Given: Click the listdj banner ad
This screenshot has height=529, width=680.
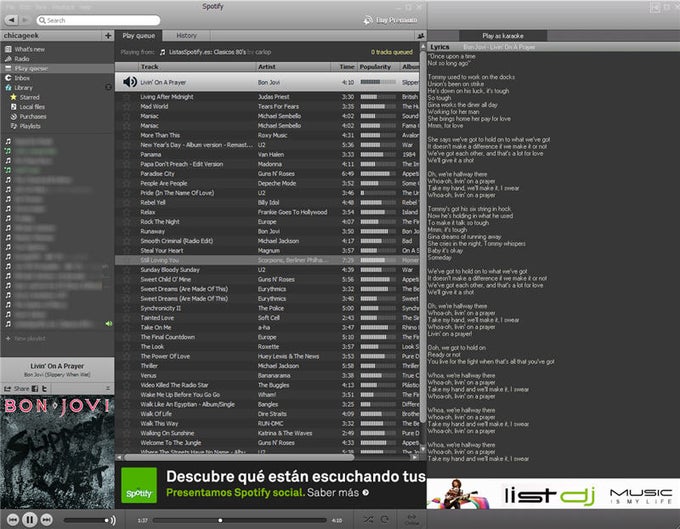Looking at the screenshot, I should 553,493.
